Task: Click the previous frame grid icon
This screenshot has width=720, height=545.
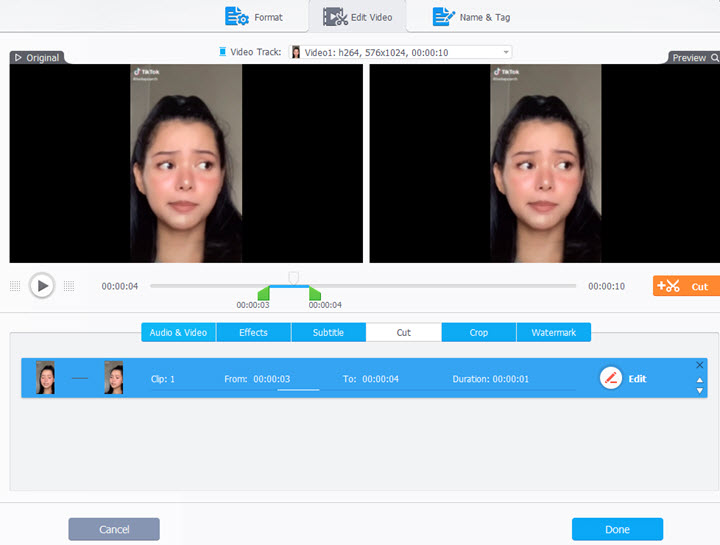Action: 15,286
